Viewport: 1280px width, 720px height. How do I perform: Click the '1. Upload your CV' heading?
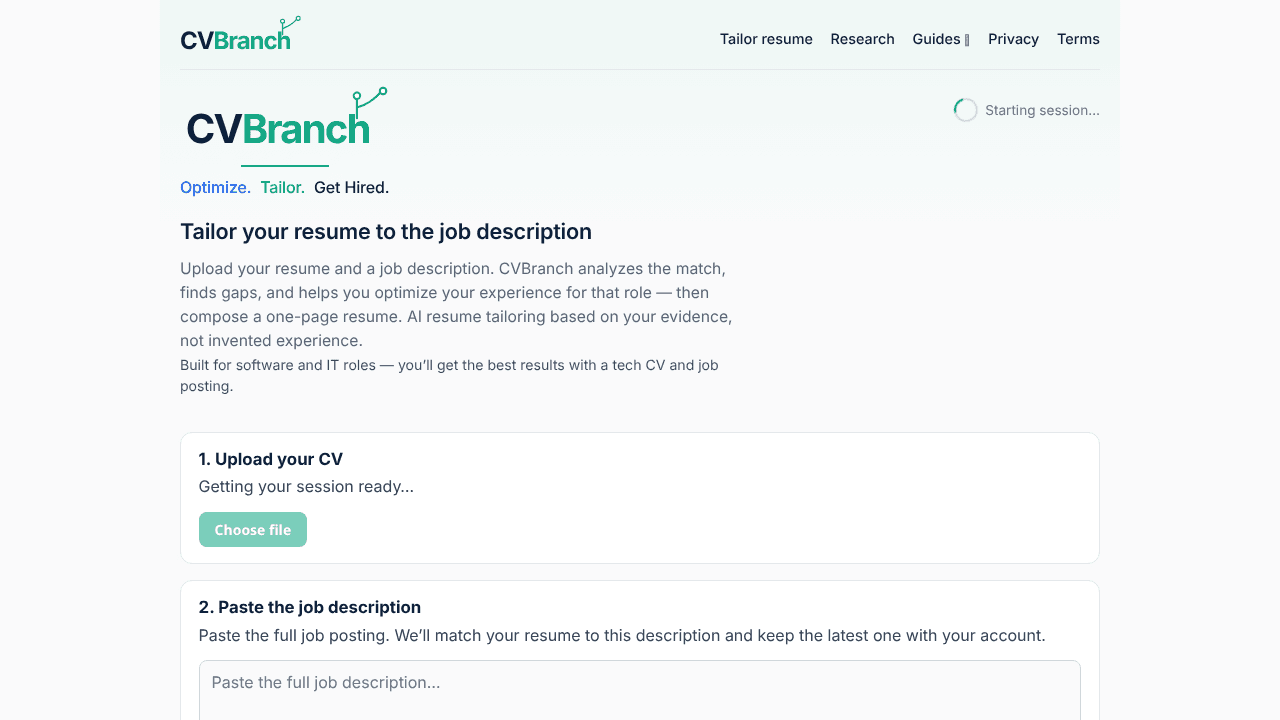coord(271,459)
